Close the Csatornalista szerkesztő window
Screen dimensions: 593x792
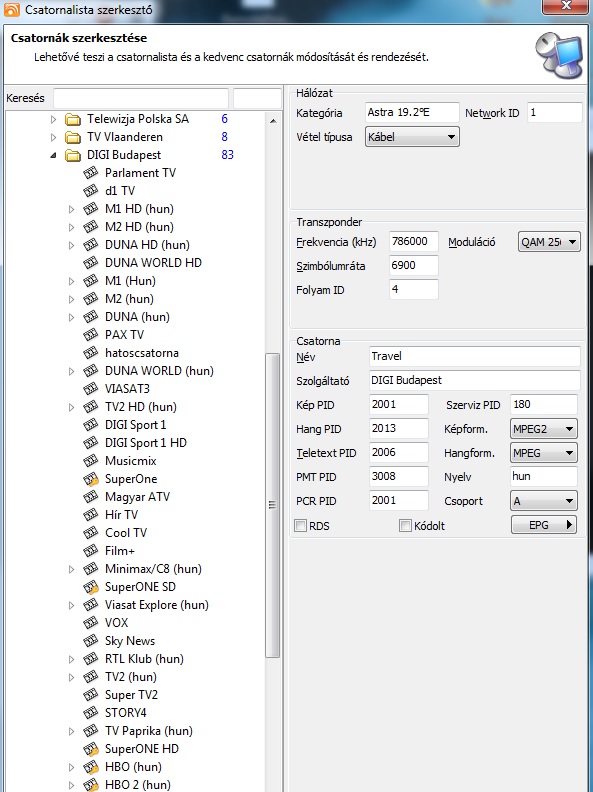pos(567,6)
